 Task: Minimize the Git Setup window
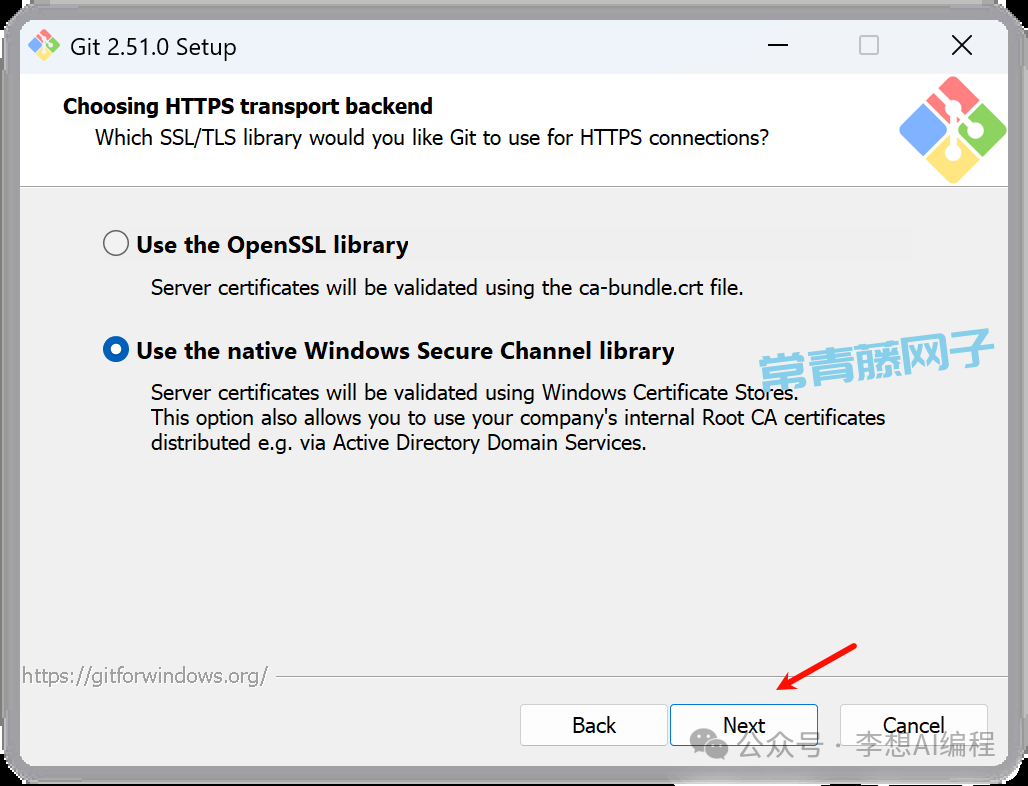click(777, 46)
